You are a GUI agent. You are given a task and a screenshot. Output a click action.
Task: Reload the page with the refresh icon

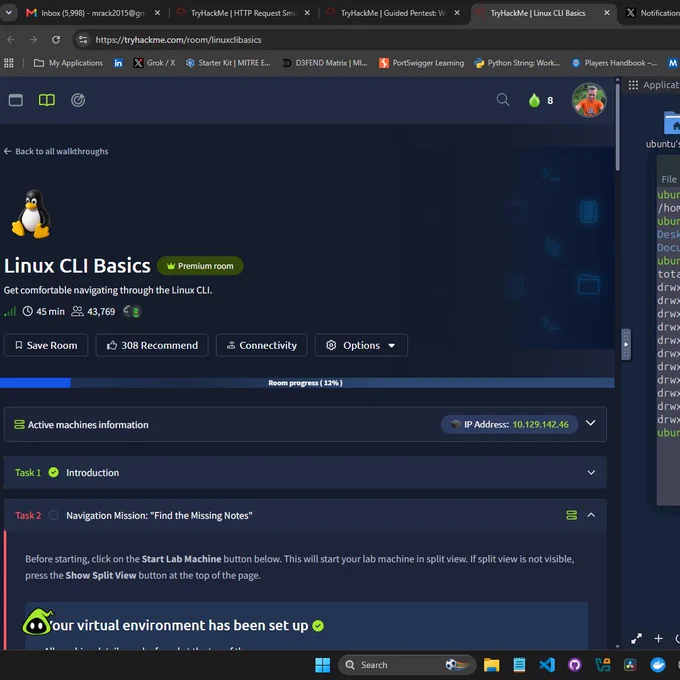coord(56,40)
